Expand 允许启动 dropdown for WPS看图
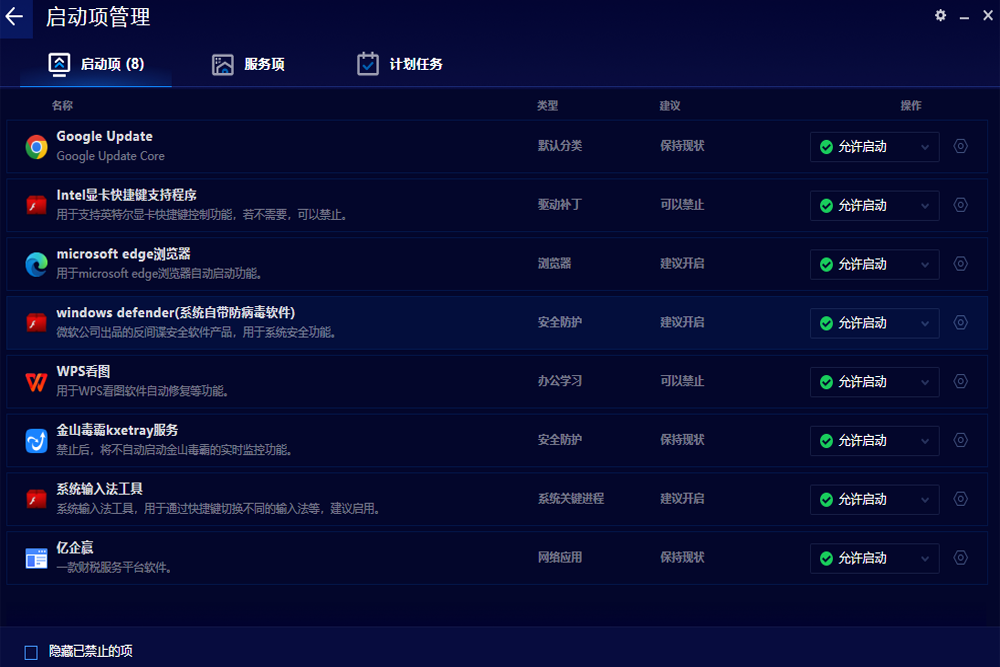1000x667 pixels. pyautogui.click(x=874, y=382)
